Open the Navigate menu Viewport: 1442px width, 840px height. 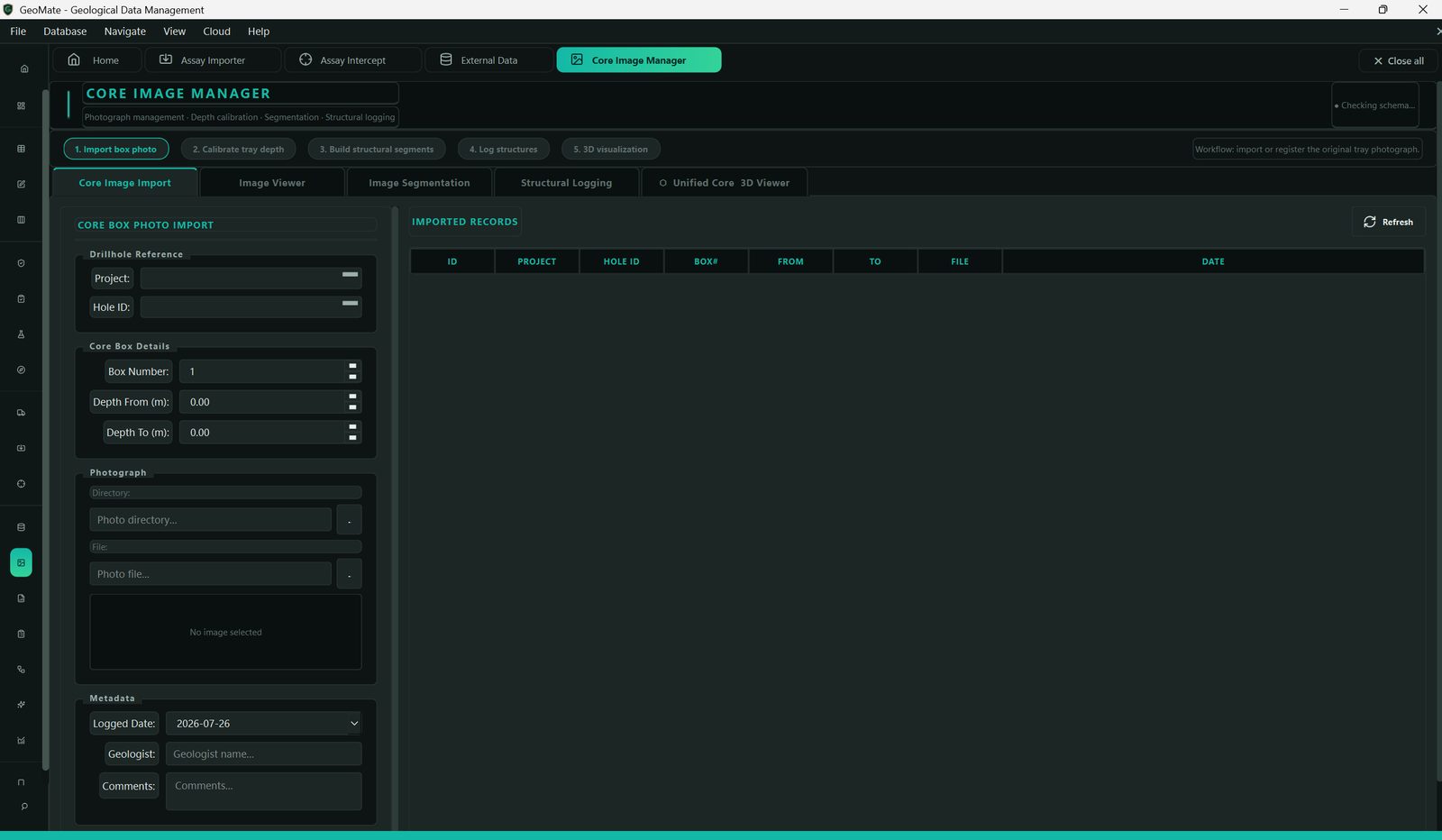point(125,32)
